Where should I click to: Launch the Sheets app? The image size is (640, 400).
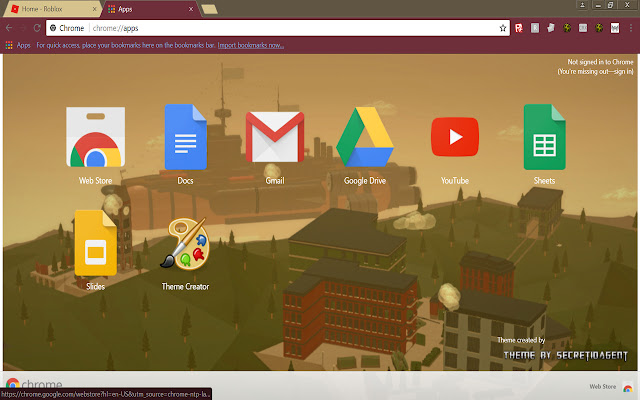pos(544,137)
